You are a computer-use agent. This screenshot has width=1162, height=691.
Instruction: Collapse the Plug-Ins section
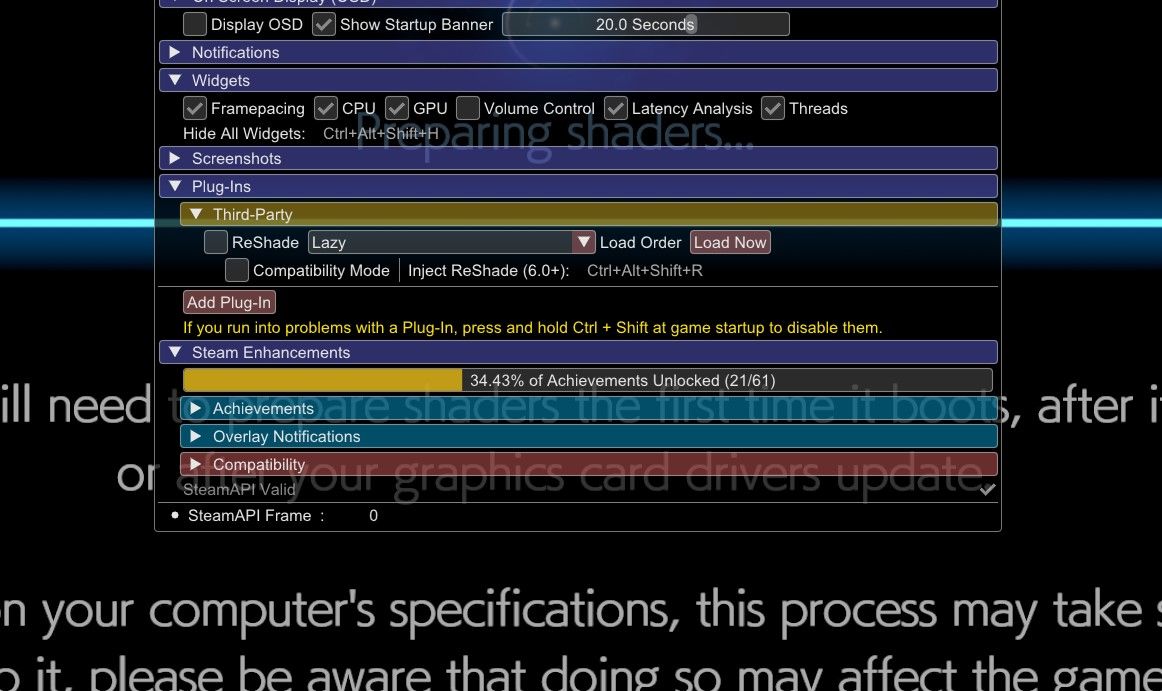click(578, 186)
